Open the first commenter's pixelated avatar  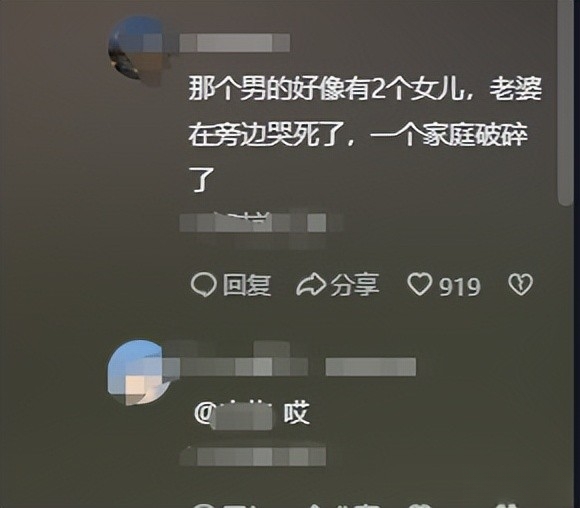[139, 50]
